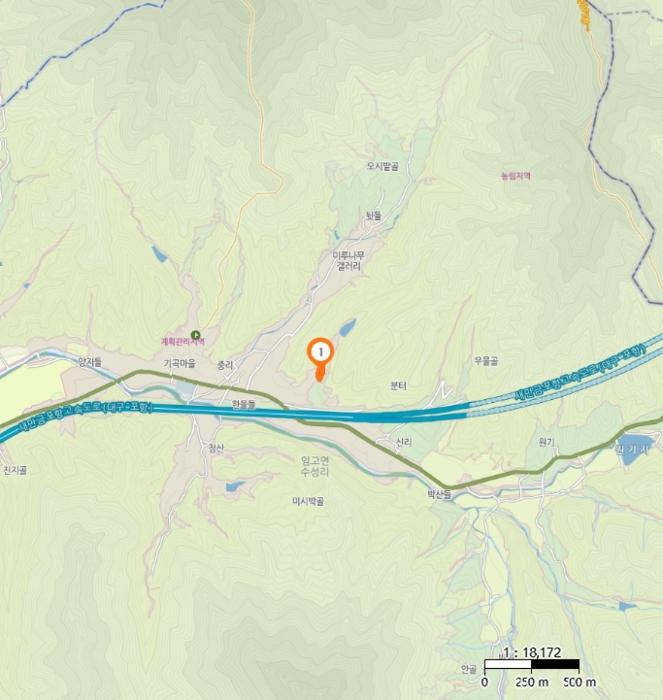
Task: Click the 진지골 label near left edge
Action: 15,470
